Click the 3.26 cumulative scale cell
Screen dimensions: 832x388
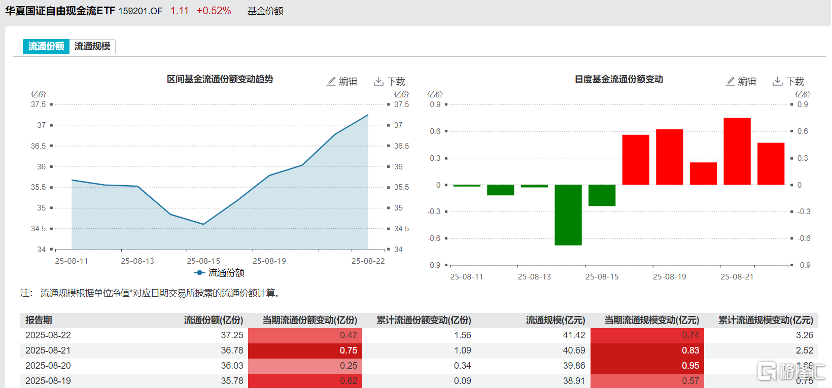(805, 335)
